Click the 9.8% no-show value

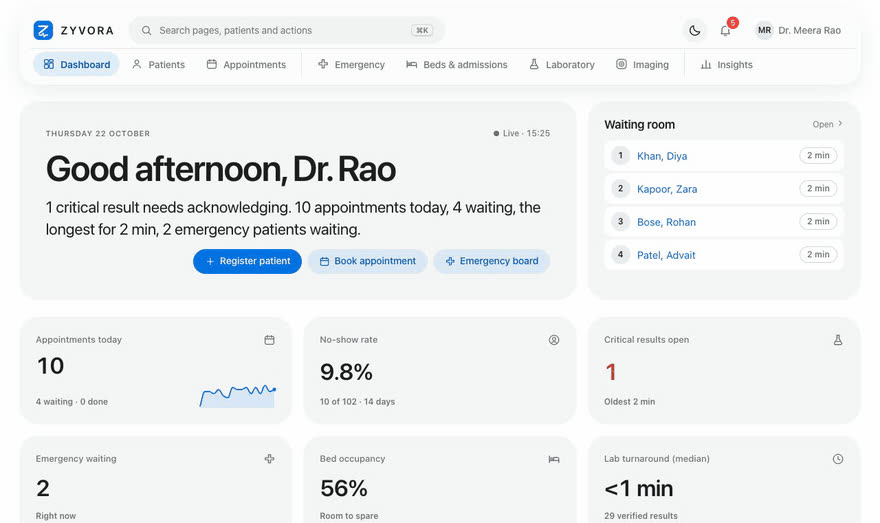click(346, 372)
